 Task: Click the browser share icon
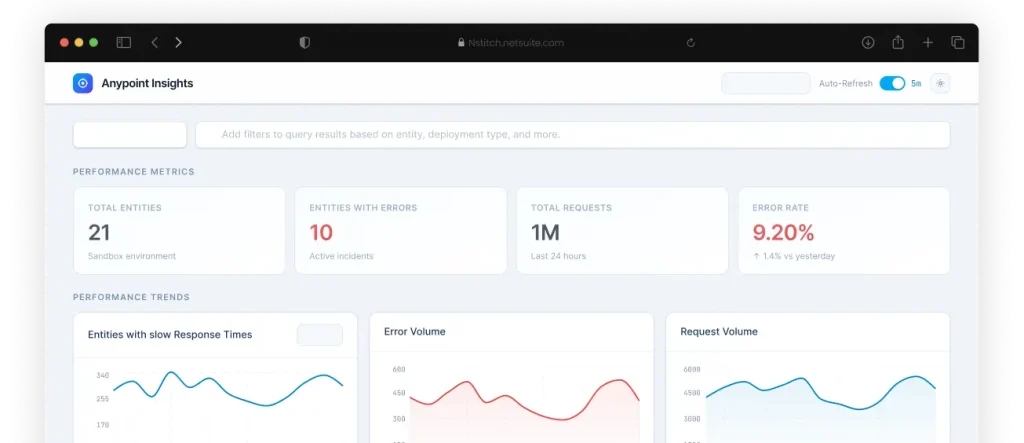[x=898, y=42]
